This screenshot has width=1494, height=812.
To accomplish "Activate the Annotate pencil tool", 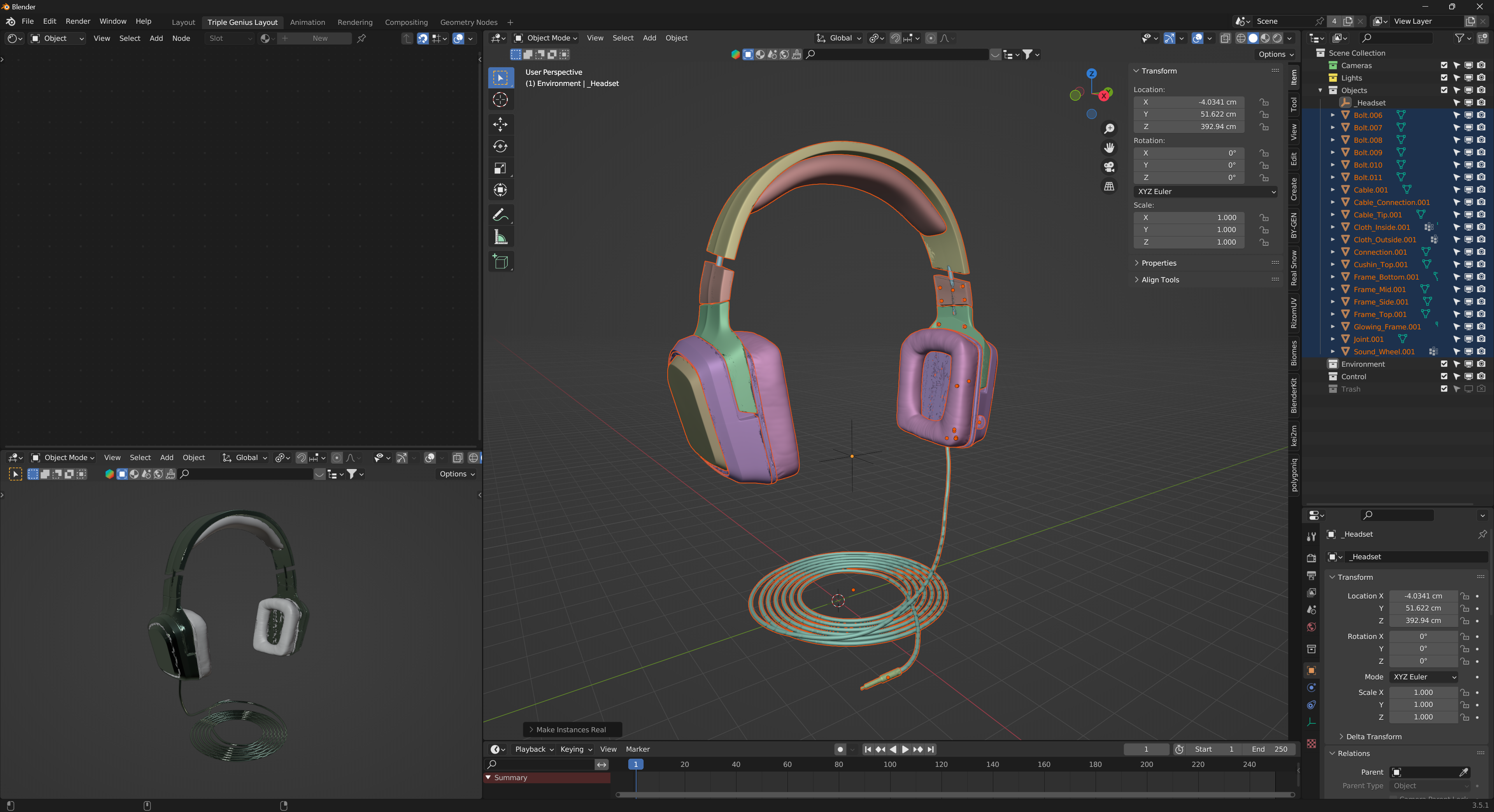I will [500, 215].
